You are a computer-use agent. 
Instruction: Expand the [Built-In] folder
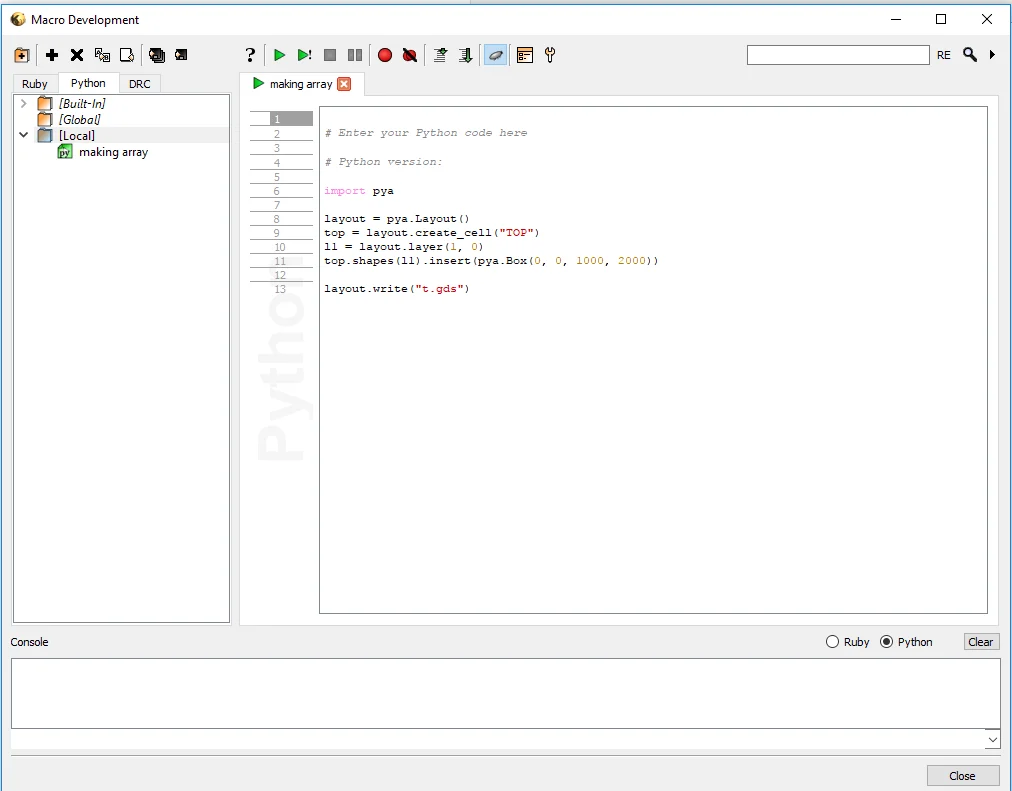[x=24, y=103]
